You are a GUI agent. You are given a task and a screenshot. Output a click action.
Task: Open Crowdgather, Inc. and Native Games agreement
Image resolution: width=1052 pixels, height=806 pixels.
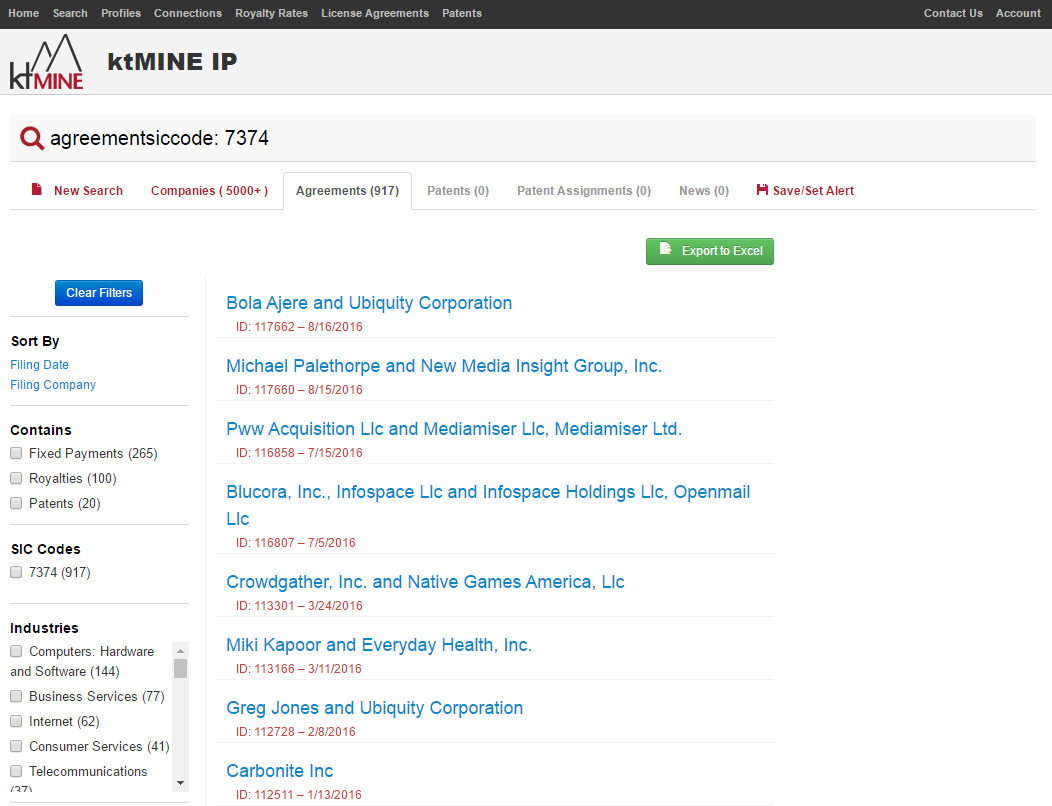[x=425, y=582]
